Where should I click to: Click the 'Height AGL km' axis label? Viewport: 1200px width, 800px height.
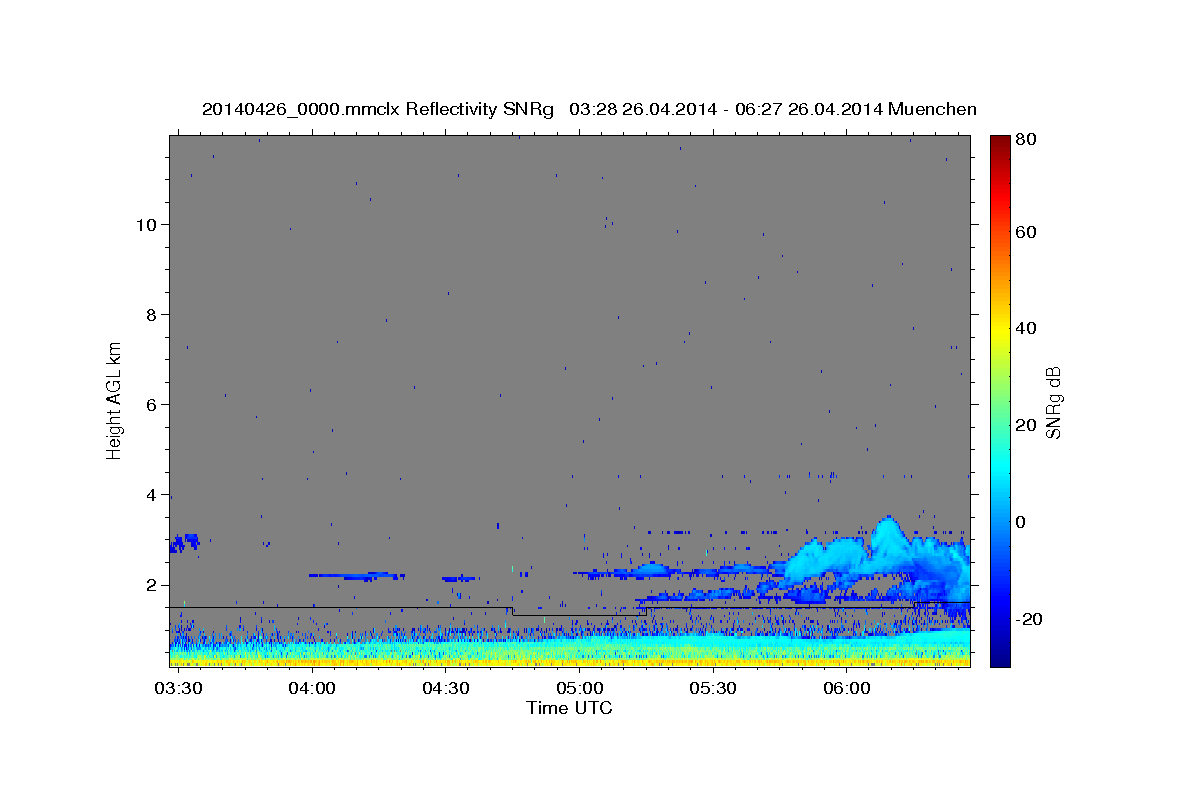click(x=114, y=399)
